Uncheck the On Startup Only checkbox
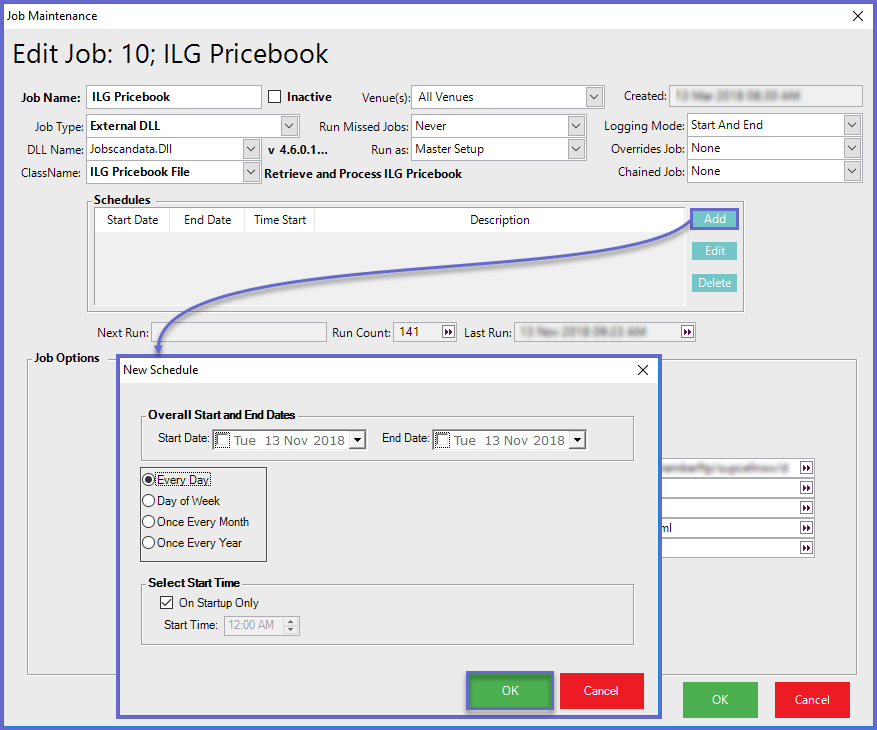This screenshot has height=730, width=877. [166, 603]
